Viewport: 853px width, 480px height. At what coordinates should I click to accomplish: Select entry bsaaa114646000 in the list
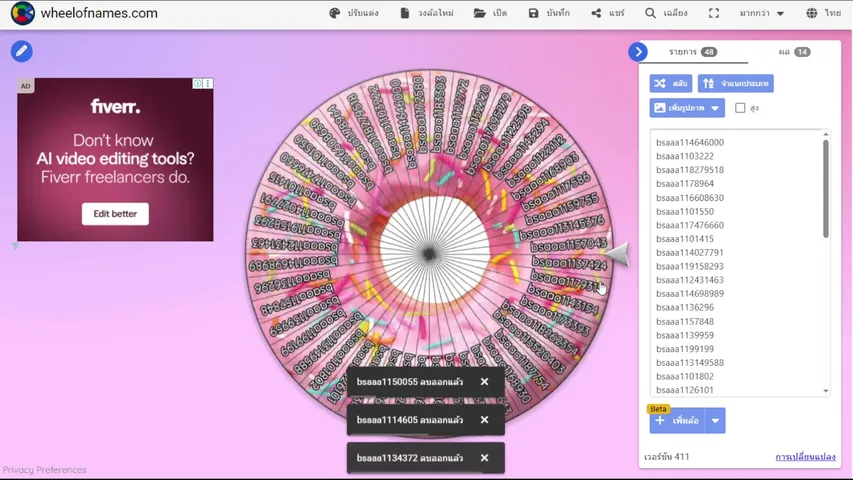click(690, 143)
